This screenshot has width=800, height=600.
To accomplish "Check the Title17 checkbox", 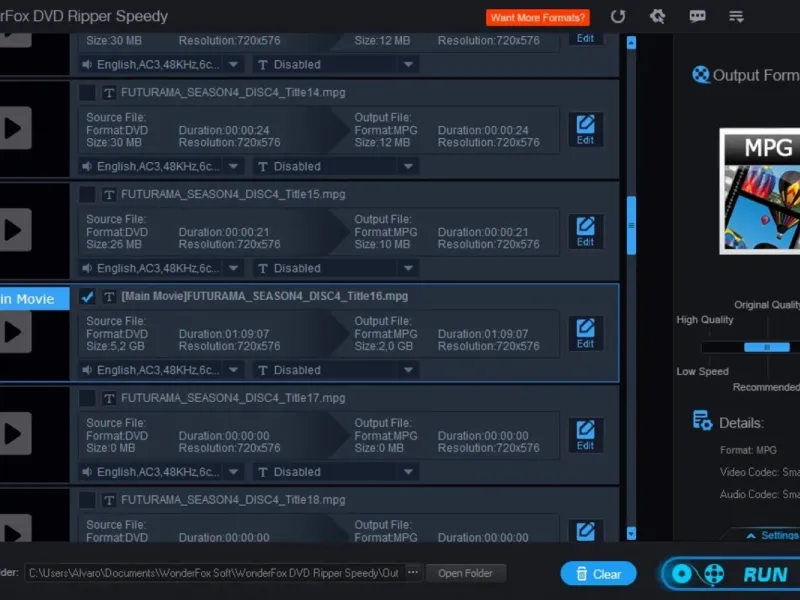I will click(x=87, y=398).
